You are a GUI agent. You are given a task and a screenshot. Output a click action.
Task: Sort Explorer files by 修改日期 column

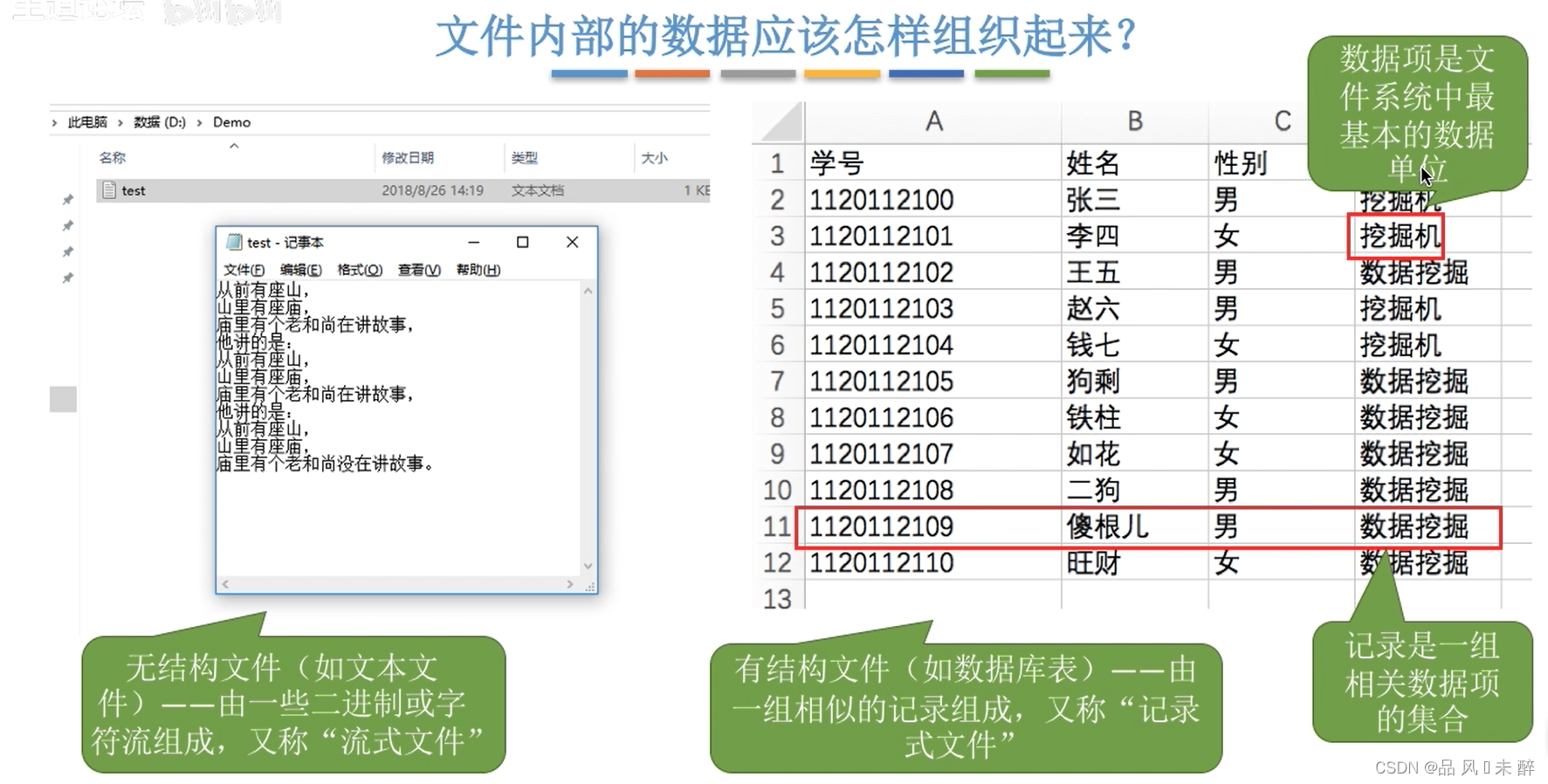pyautogui.click(x=408, y=158)
